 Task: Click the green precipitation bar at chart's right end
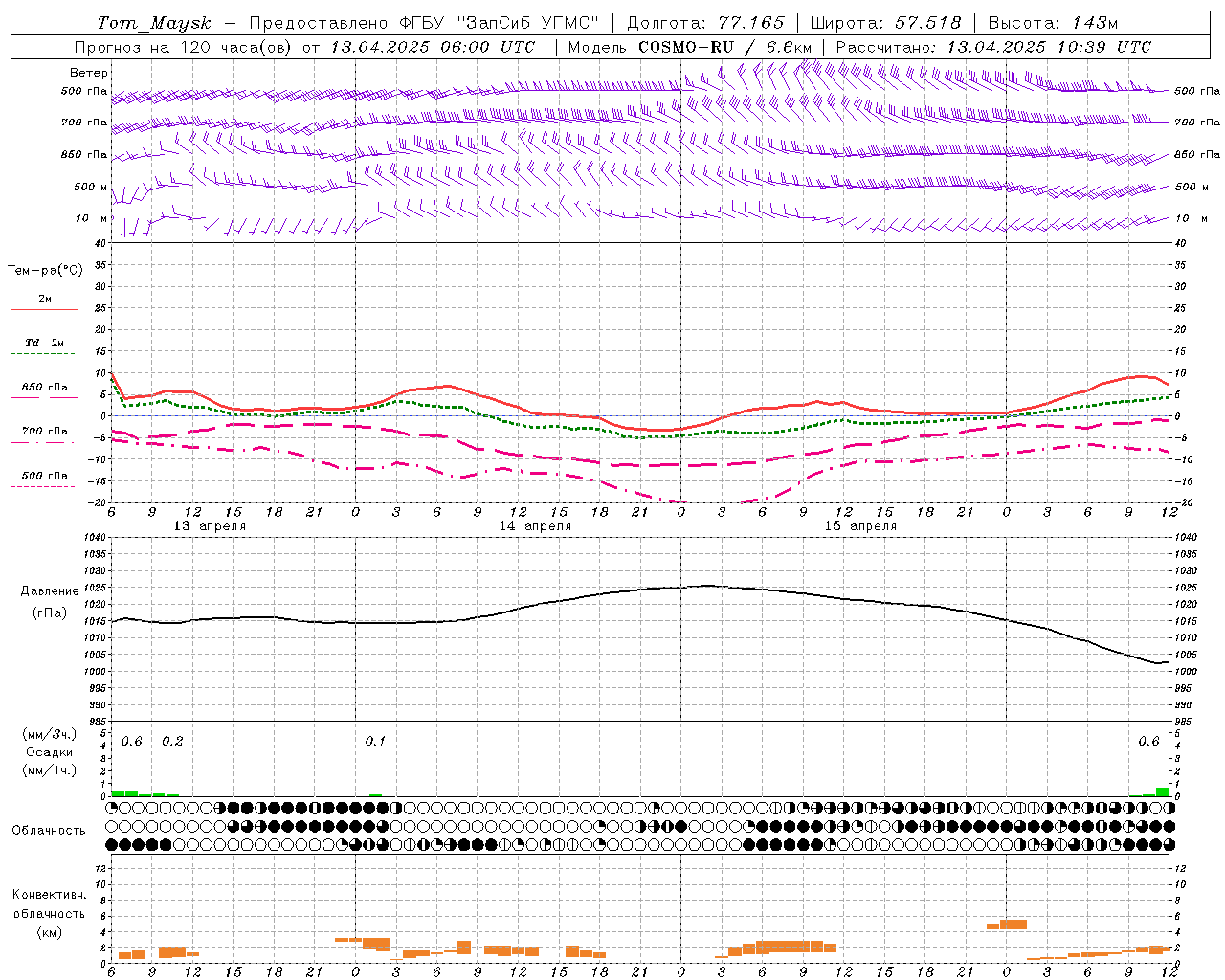(1162, 791)
